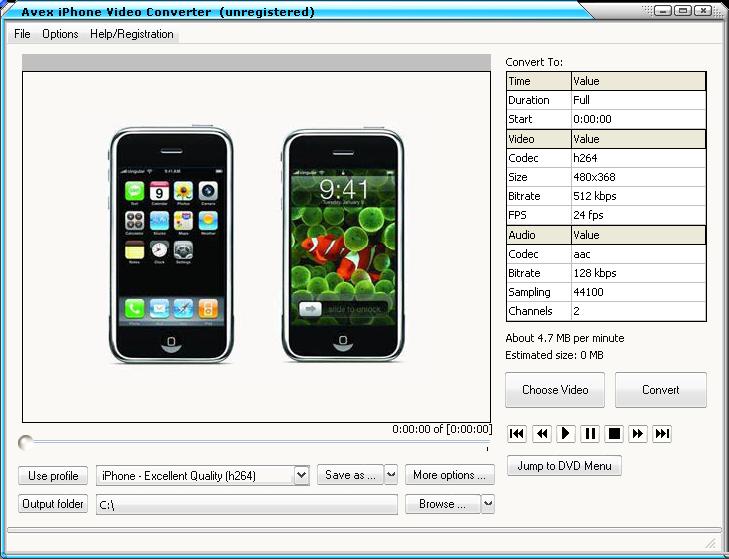Select the video Codec value h264
The width and height of the screenshot is (729, 559).
click(638, 158)
